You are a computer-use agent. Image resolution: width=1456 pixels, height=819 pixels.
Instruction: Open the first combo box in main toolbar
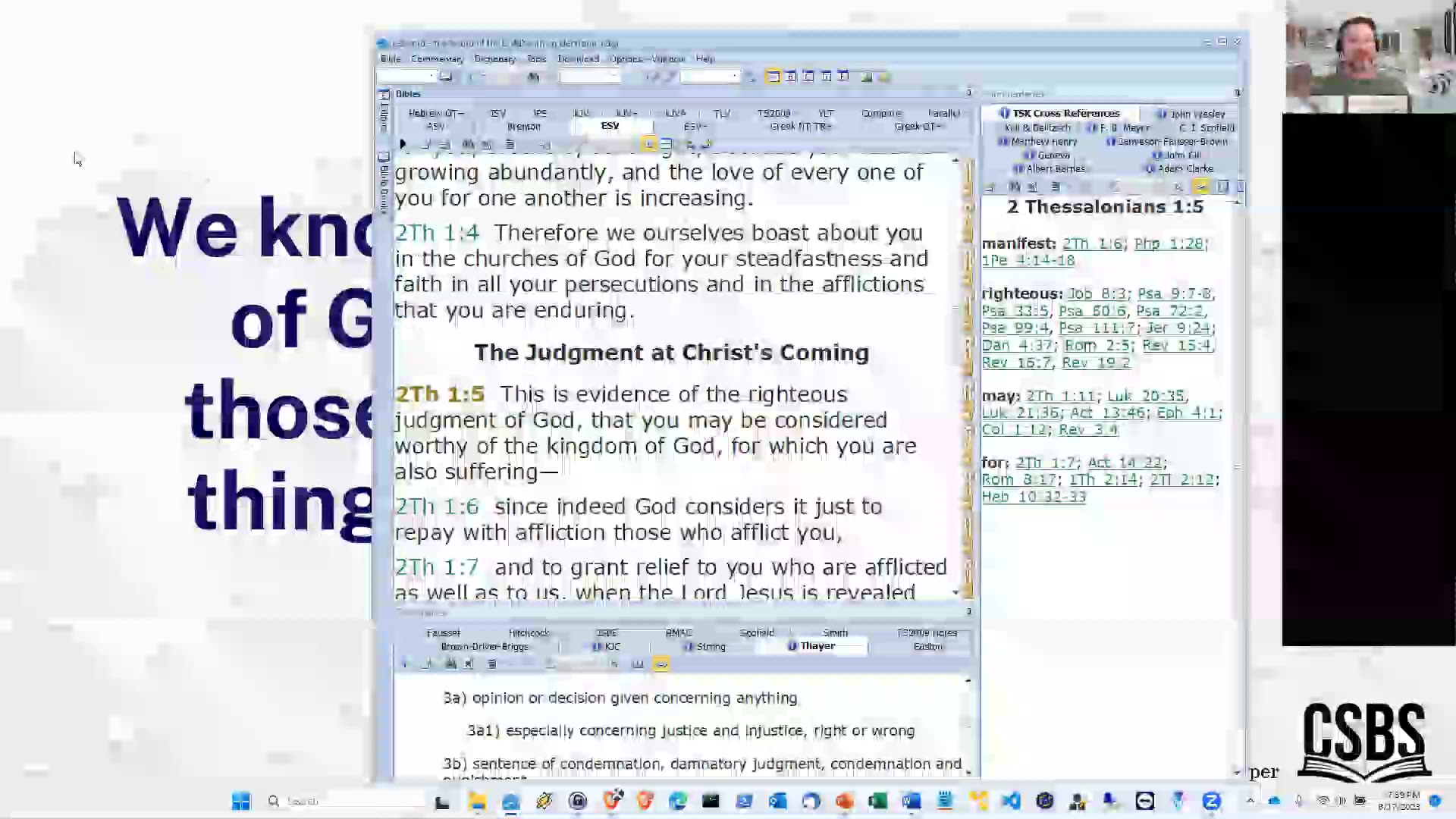[x=432, y=77]
